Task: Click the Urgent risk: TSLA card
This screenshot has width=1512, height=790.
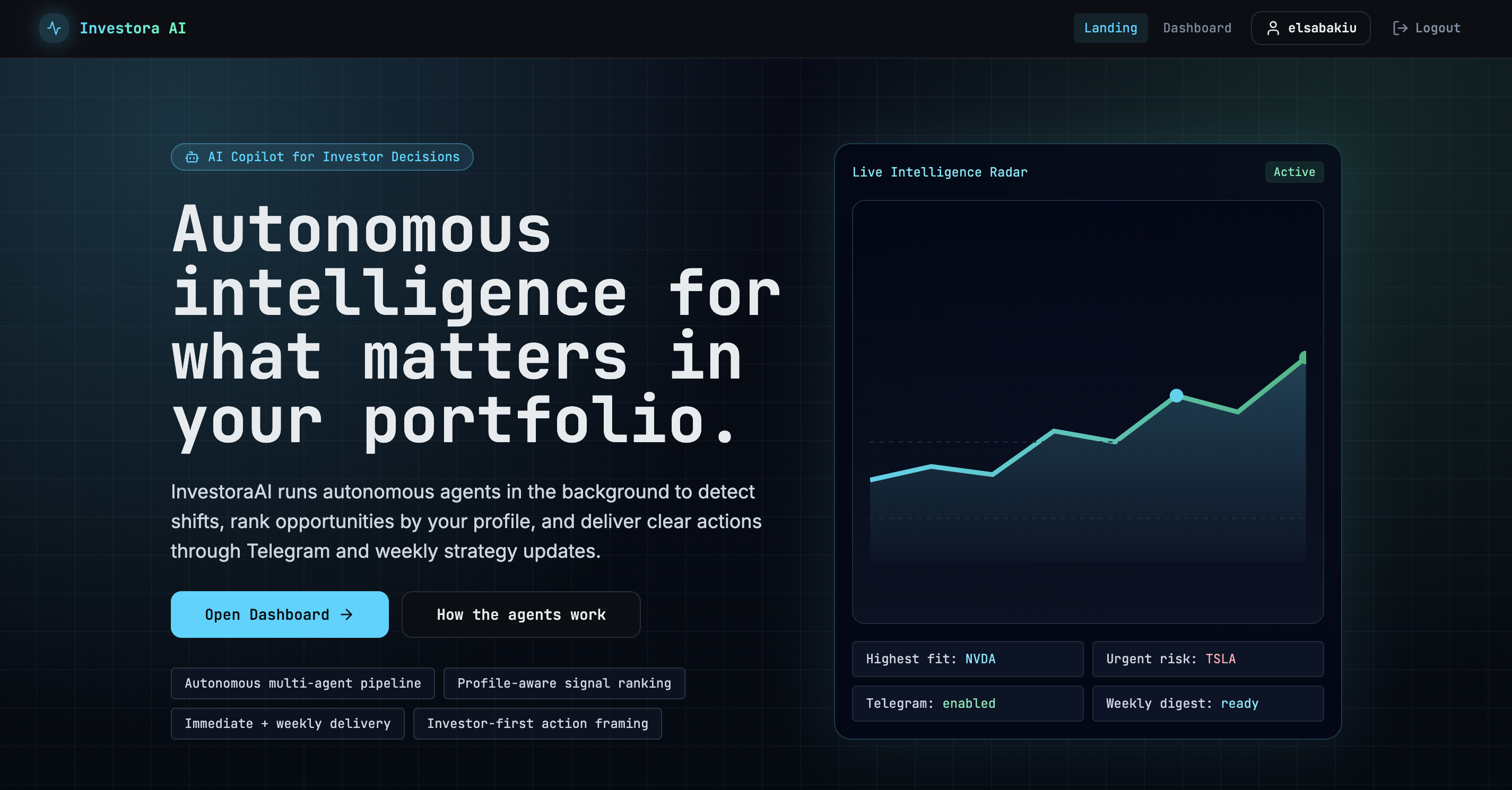Action: (x=1208, y=659)
